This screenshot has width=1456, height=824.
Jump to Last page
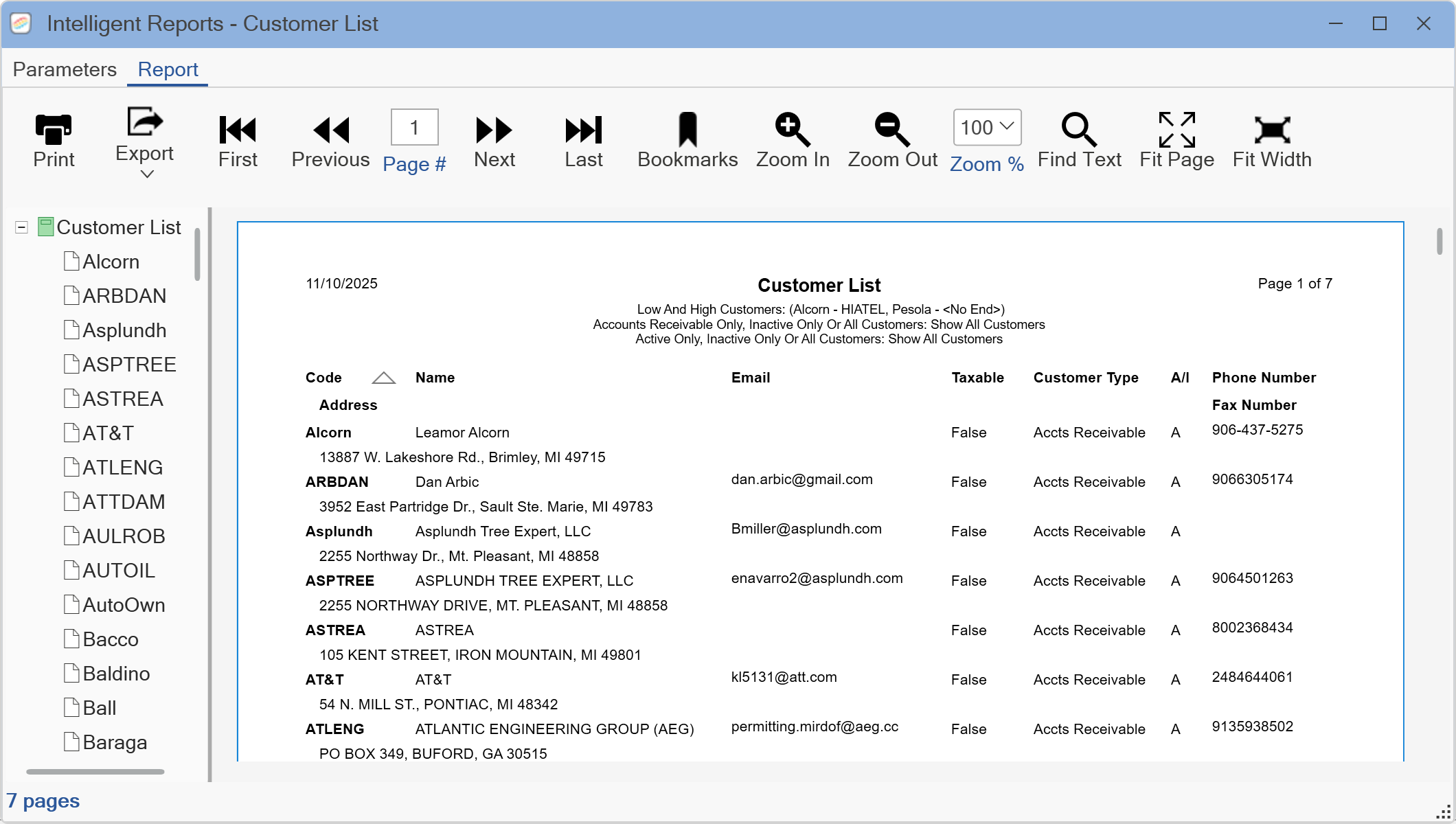click(583, 130)
